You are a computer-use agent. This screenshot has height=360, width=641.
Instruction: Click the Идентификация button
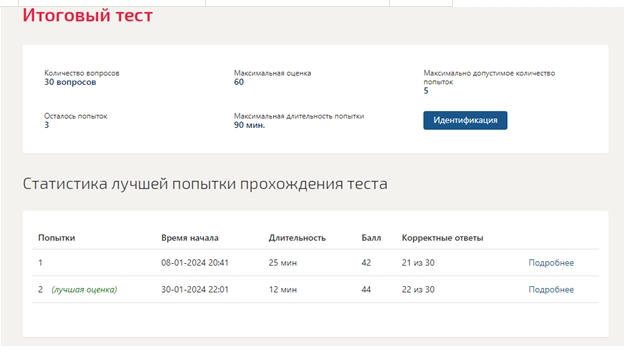point(465,120)
